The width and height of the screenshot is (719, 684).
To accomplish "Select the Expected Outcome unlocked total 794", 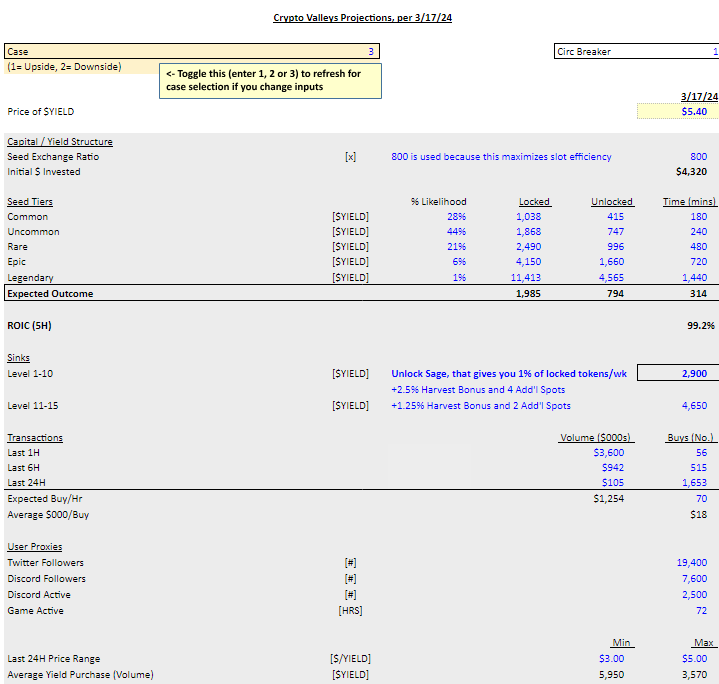I will click(615, 293).
